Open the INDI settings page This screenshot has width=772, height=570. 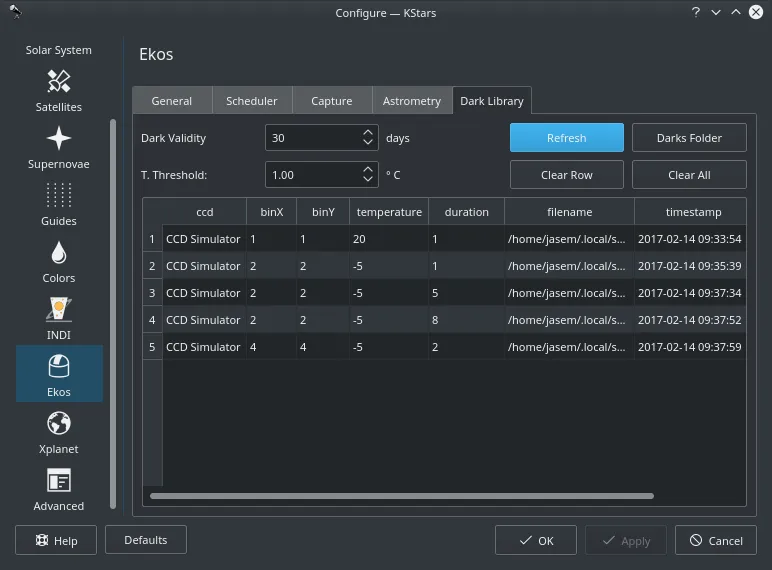[x=59, y=319]
